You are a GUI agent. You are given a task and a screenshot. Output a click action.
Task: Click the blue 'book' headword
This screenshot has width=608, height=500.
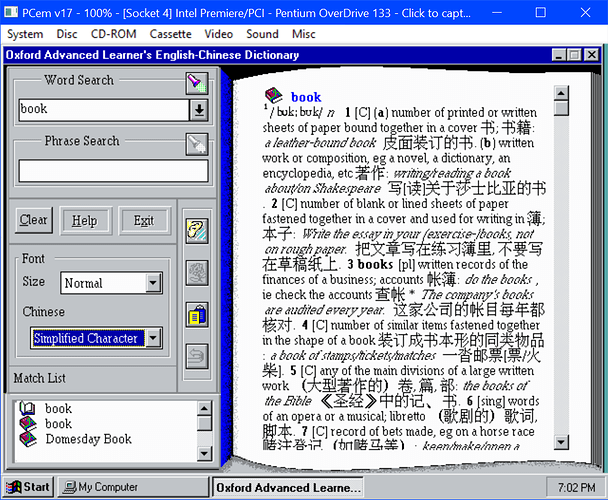click(x=306, y=97)
